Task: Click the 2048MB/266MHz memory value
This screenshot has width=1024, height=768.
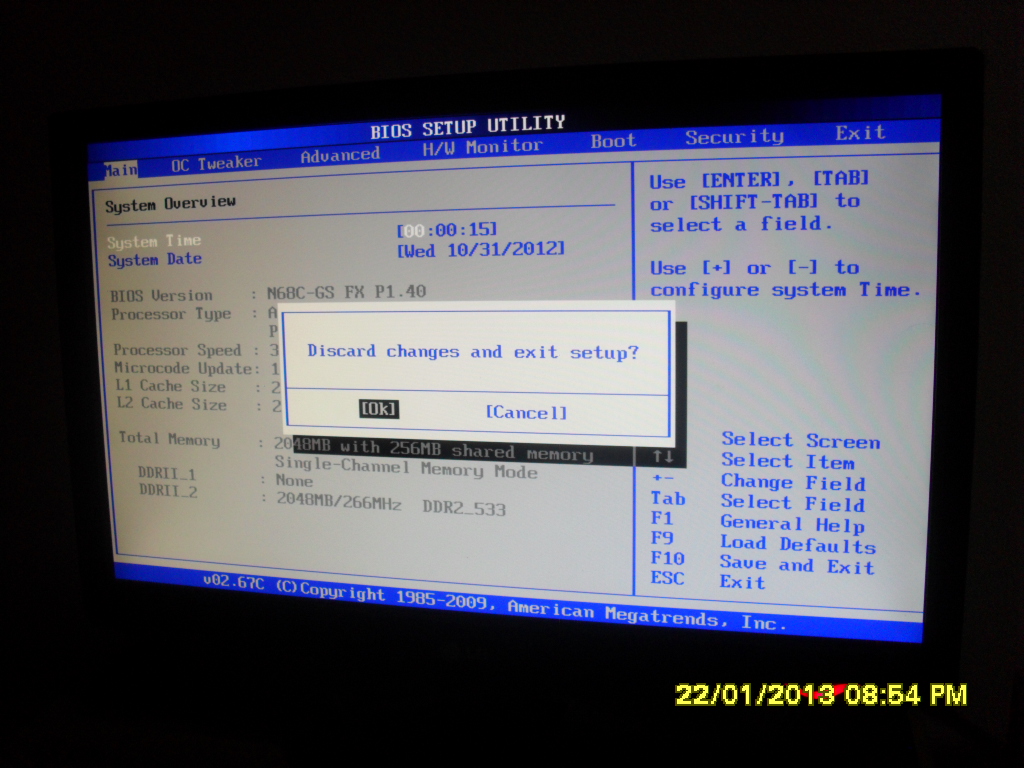Action: [x=339, y=501]
